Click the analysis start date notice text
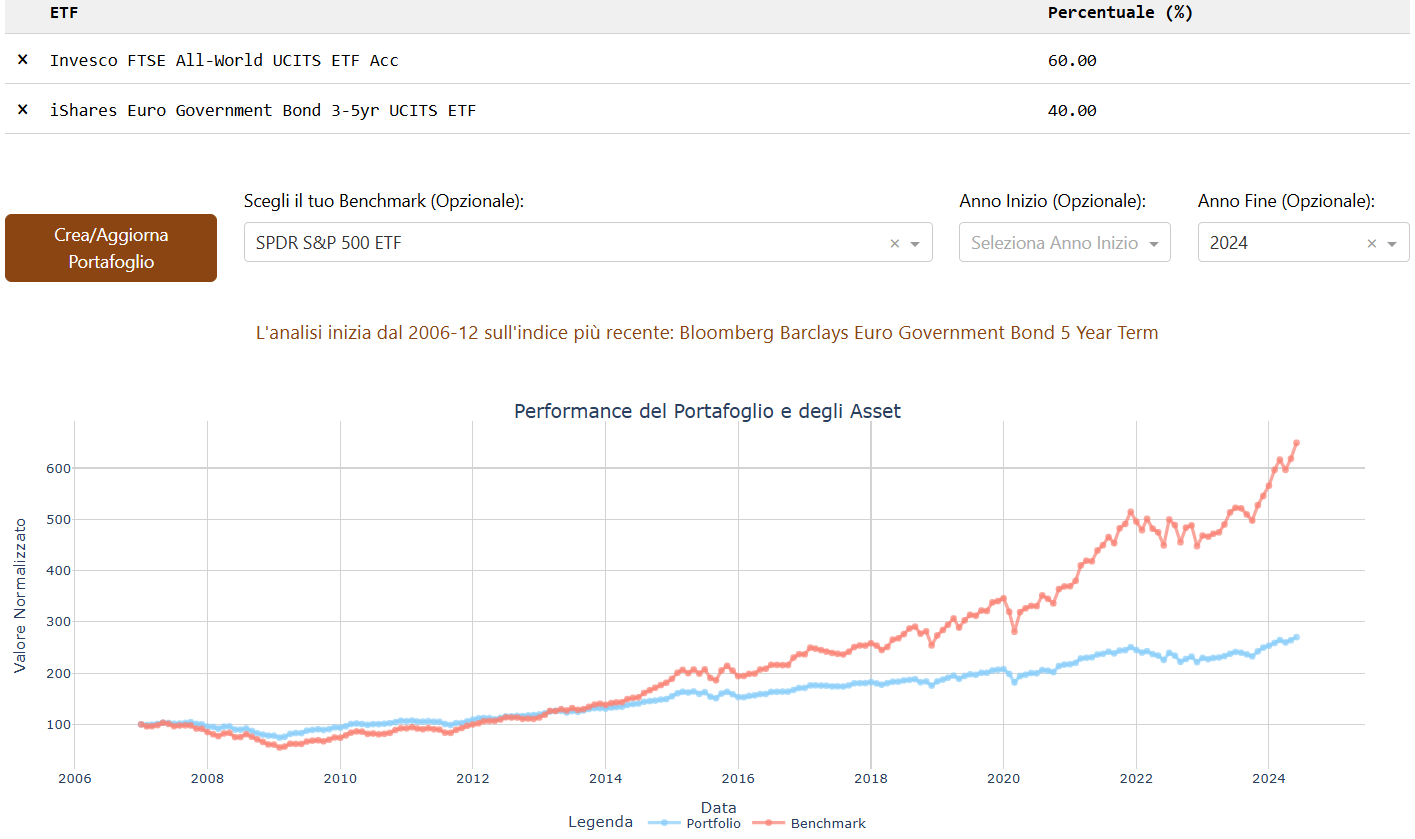This screenshot has height=839, width=1415. pos(707,333)
